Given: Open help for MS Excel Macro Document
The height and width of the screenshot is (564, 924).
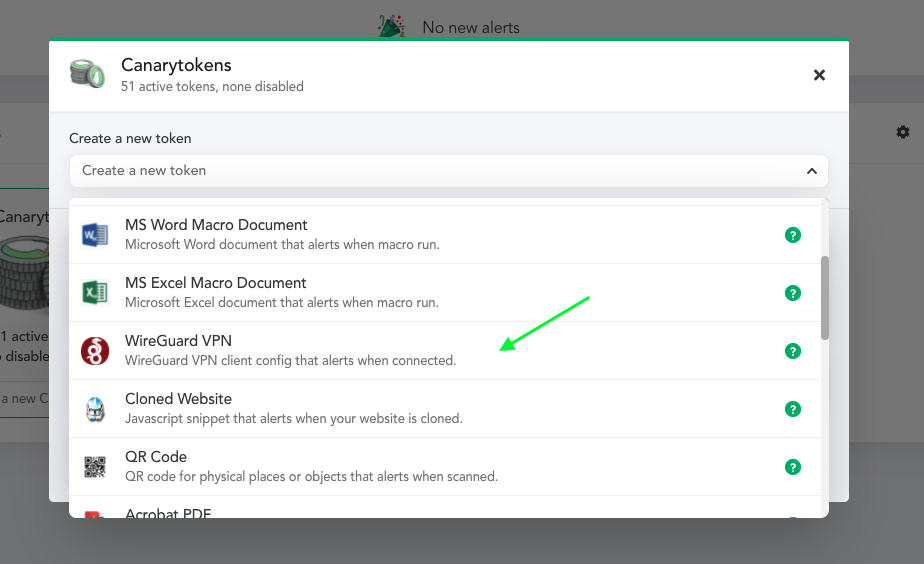Looking at the screenshot, I should [793, 293].
